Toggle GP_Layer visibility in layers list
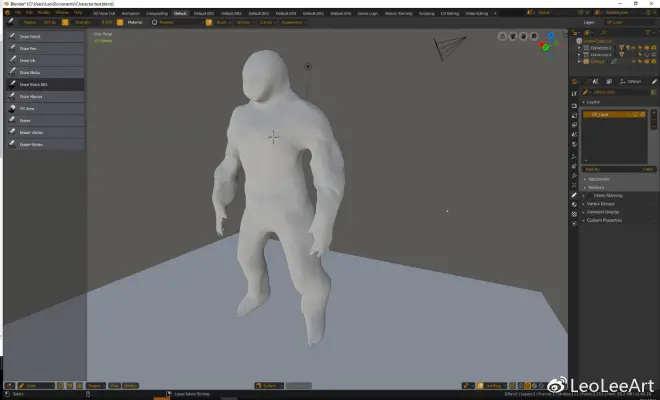The width and height of the screenshot is (660, 400). pyautogui.click(x=636, y=115)
